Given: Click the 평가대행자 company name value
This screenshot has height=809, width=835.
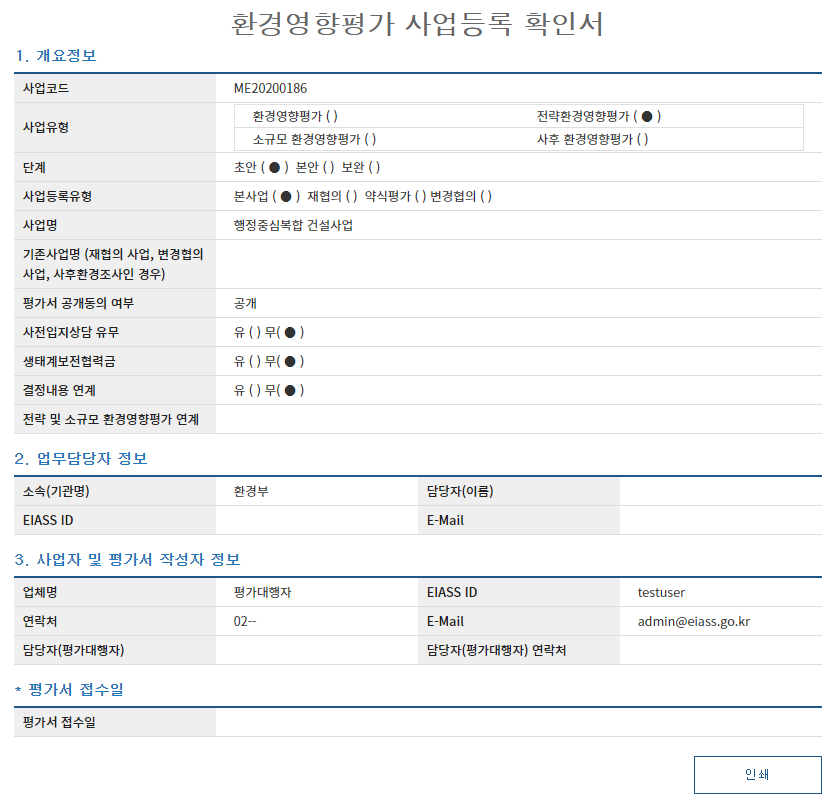Looking at the screenshot, I should [x=262, y=592].
